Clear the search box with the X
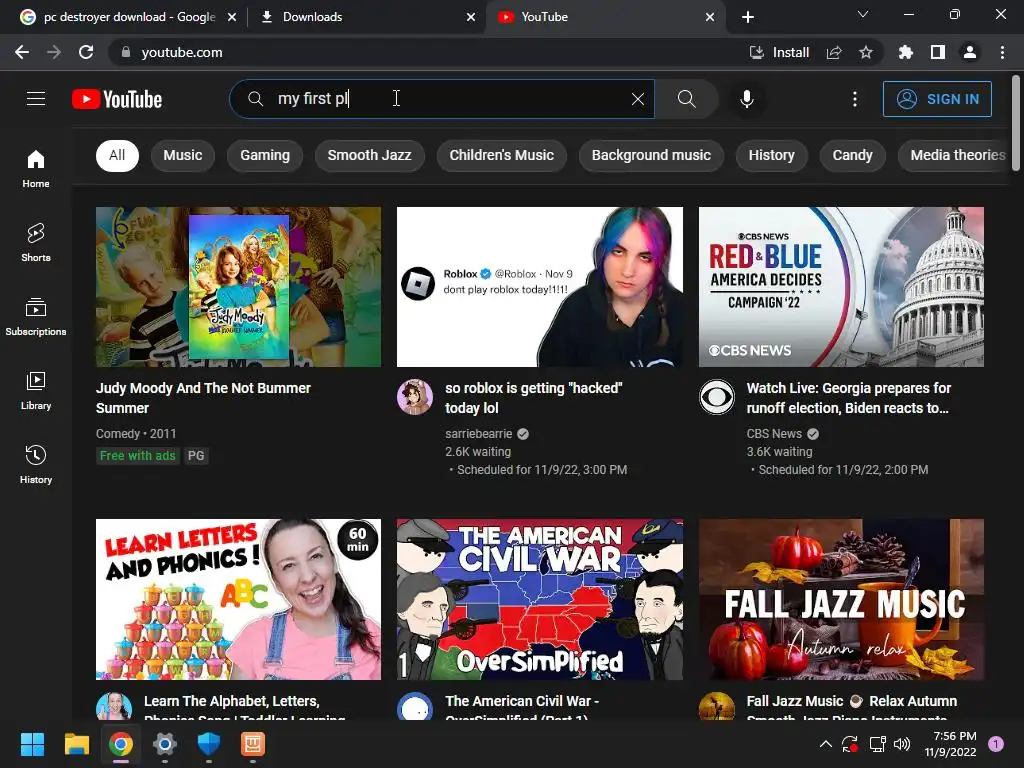Image resolution: width=1024 pixels, height=768 pixels. point(638,99)
